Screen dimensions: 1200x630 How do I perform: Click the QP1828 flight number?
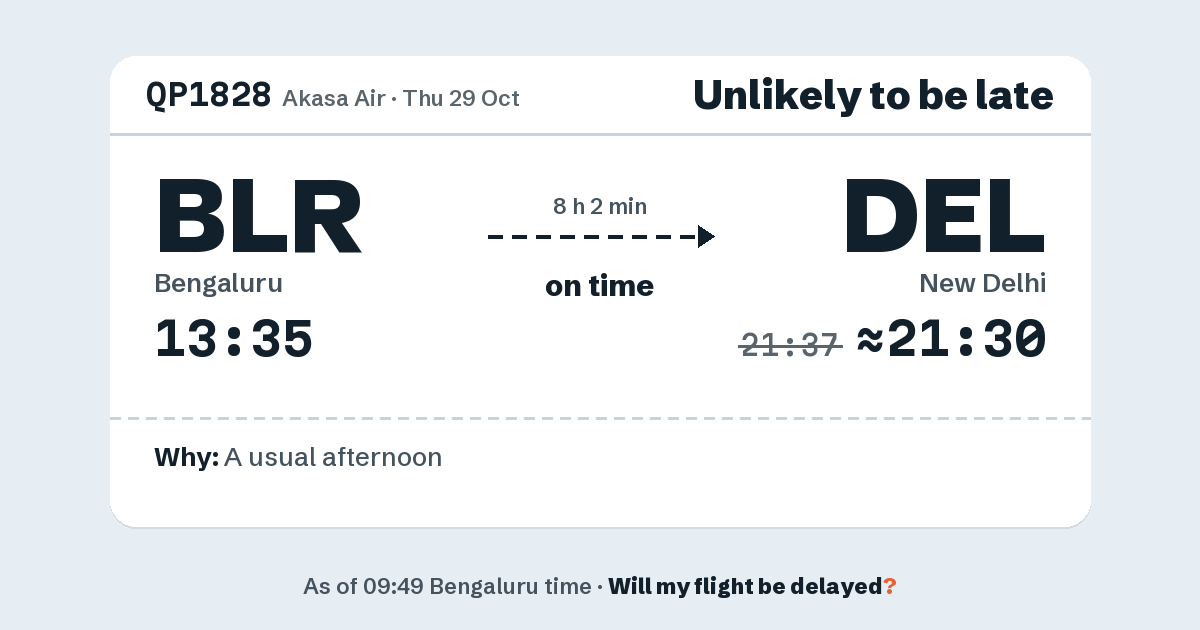[x=208, y=95]
